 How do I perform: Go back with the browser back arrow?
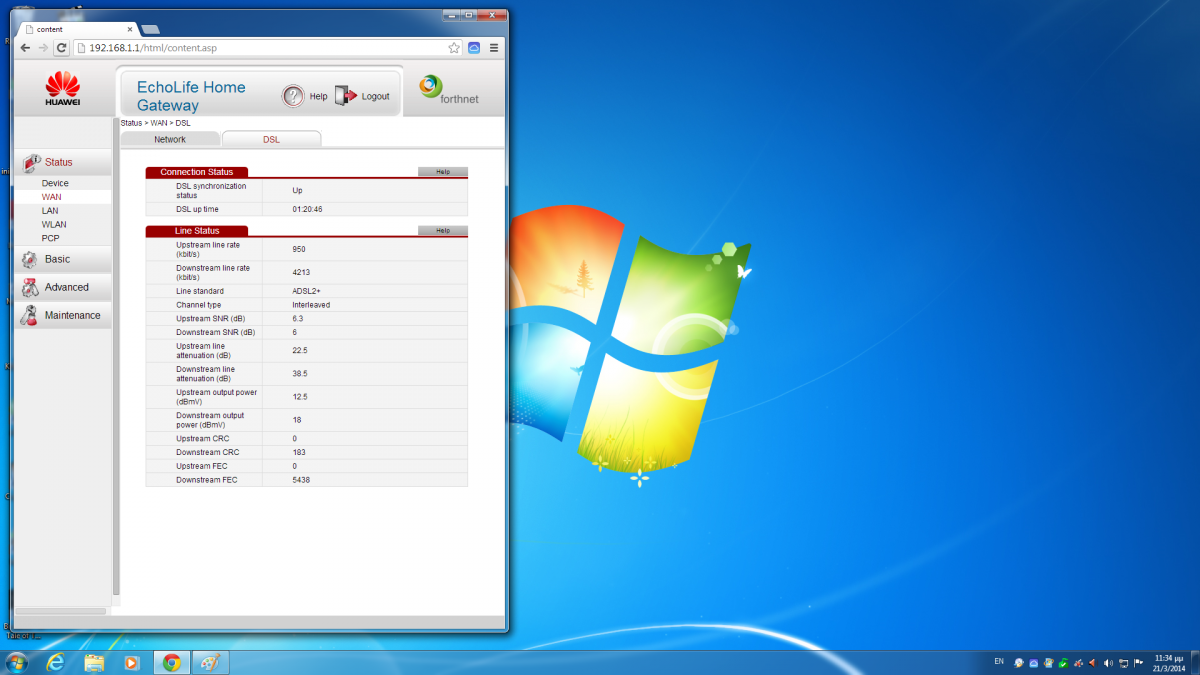click(x=25, y=47)
